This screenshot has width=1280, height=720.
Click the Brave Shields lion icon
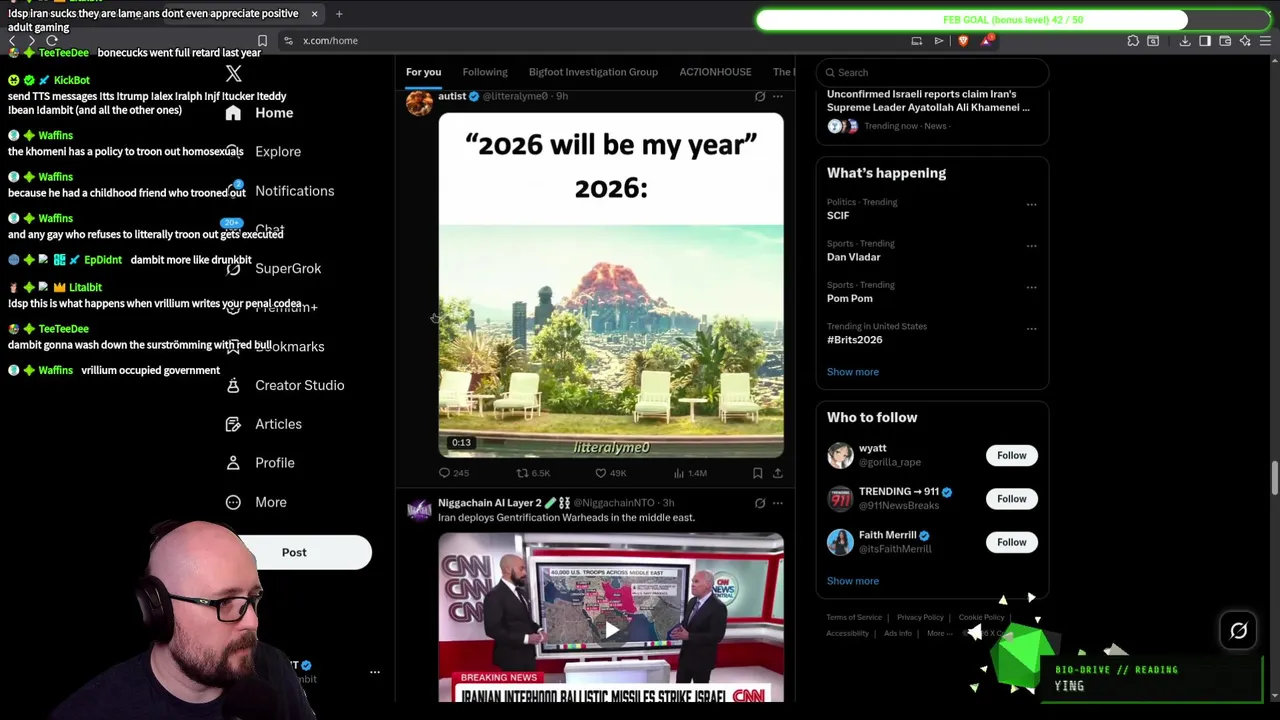click(963, 41)
